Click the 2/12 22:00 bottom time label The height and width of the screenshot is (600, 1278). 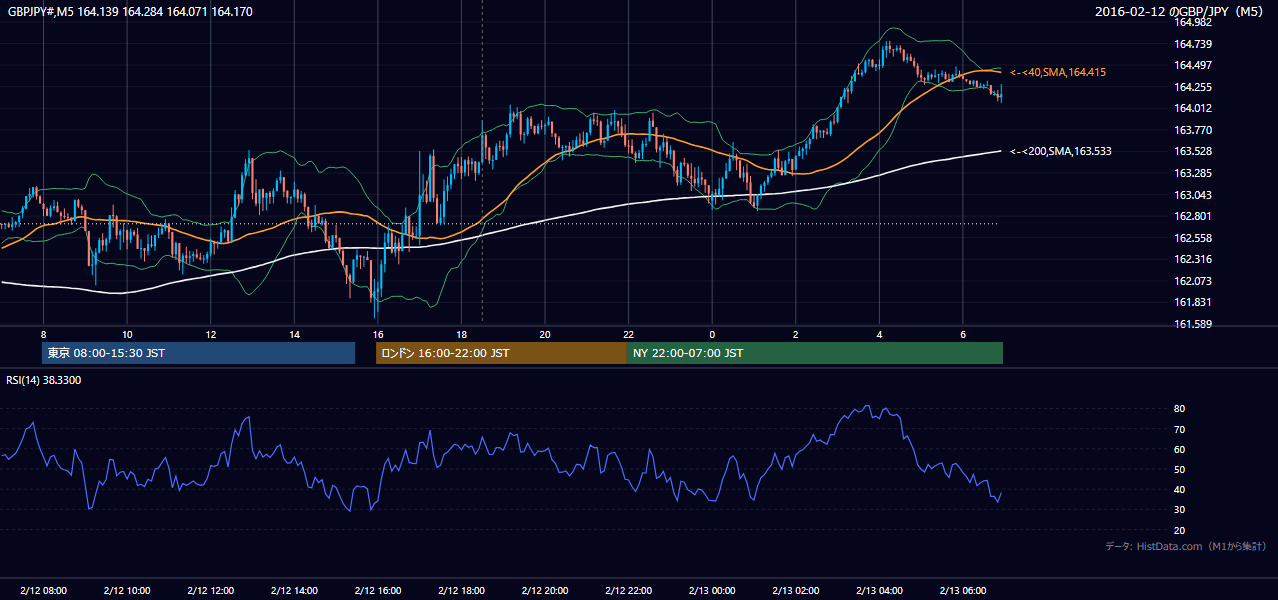pos(628,591)
